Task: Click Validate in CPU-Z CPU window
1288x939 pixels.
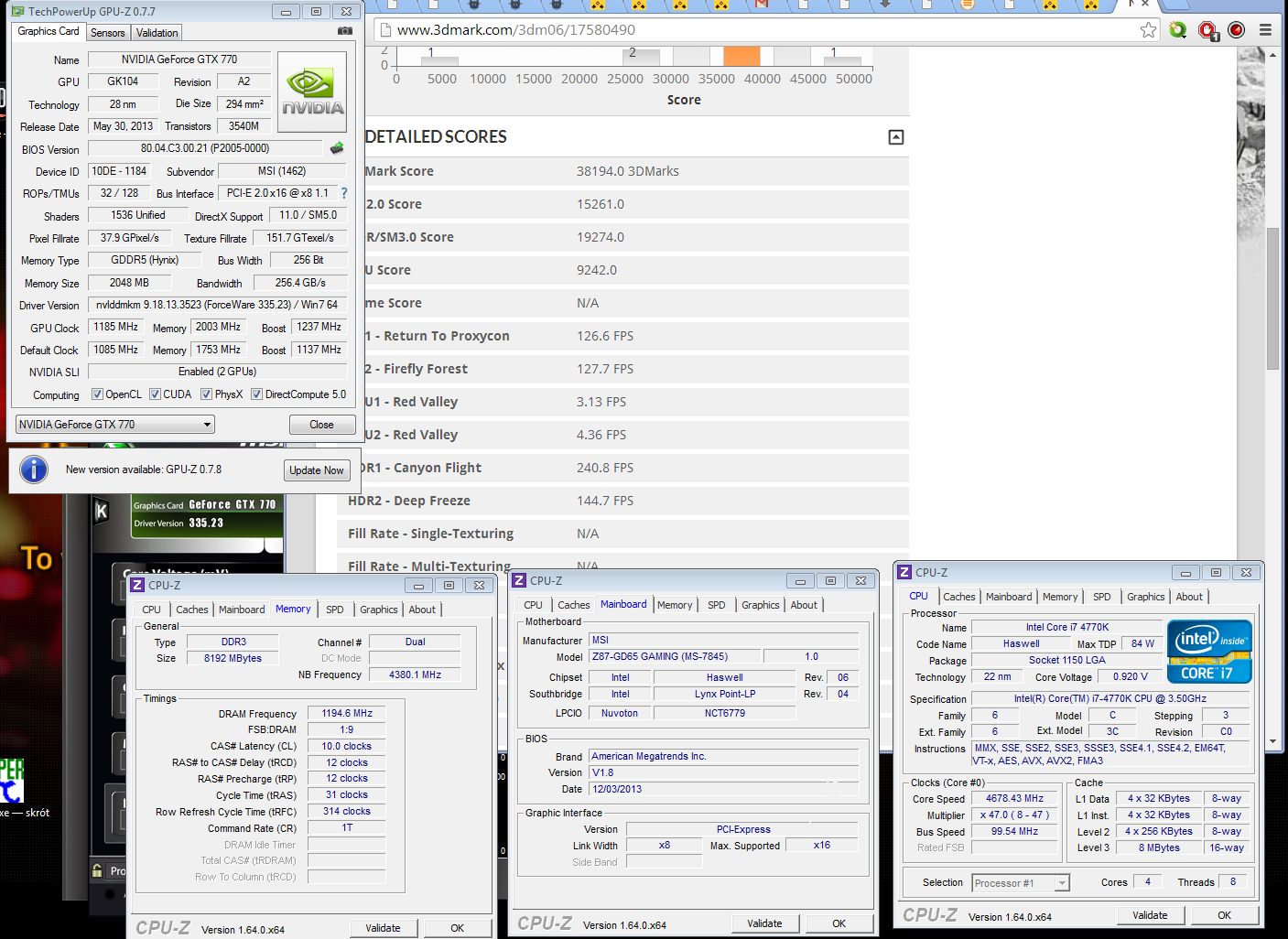Action: coord(1150,915)
